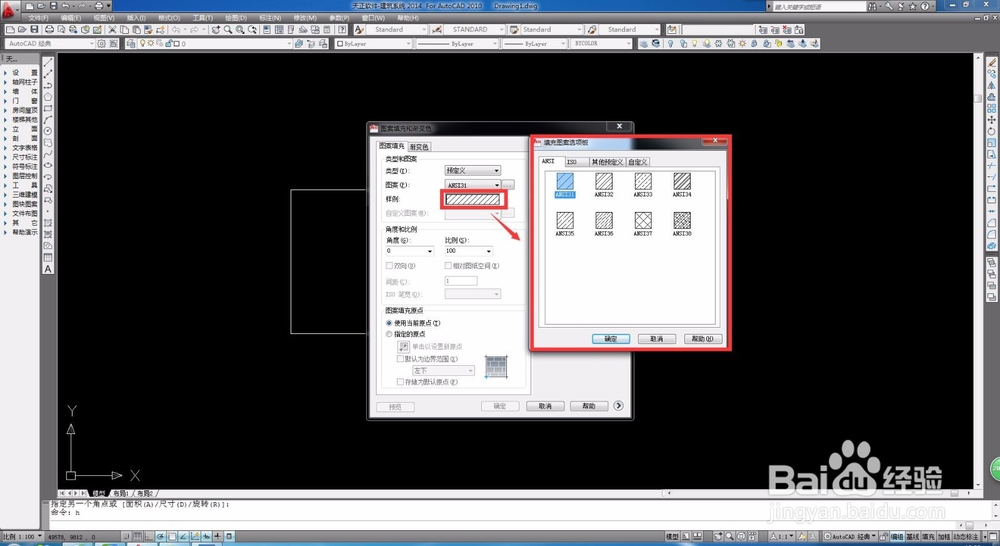Open the layer list dropdown
Viewport: 1000px width, 546px height.
tap(215, 43)
